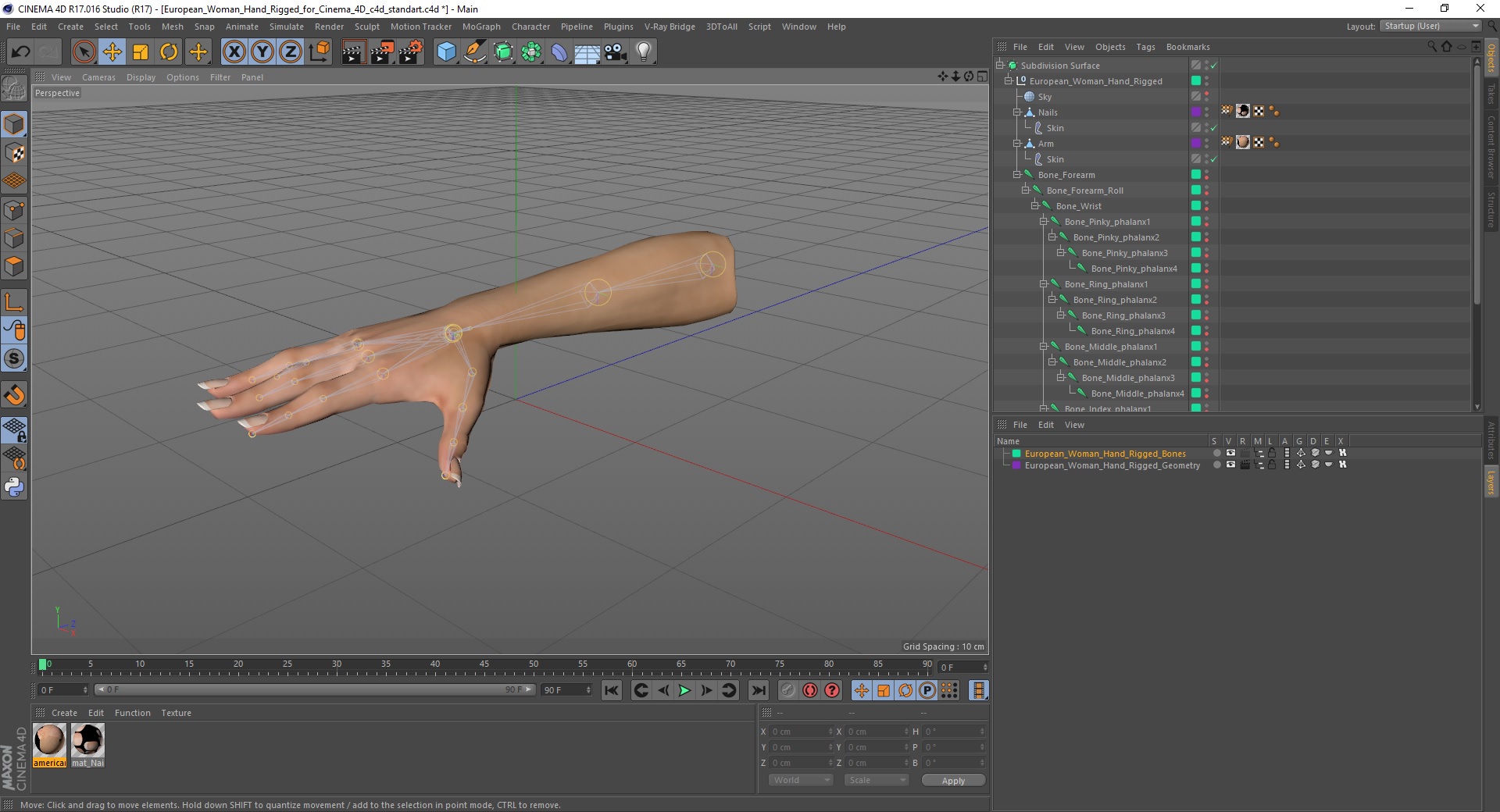Viewport: 1500px width, 812px height.
Task: Open material manager Texture menu
Action: coord(176,713)
